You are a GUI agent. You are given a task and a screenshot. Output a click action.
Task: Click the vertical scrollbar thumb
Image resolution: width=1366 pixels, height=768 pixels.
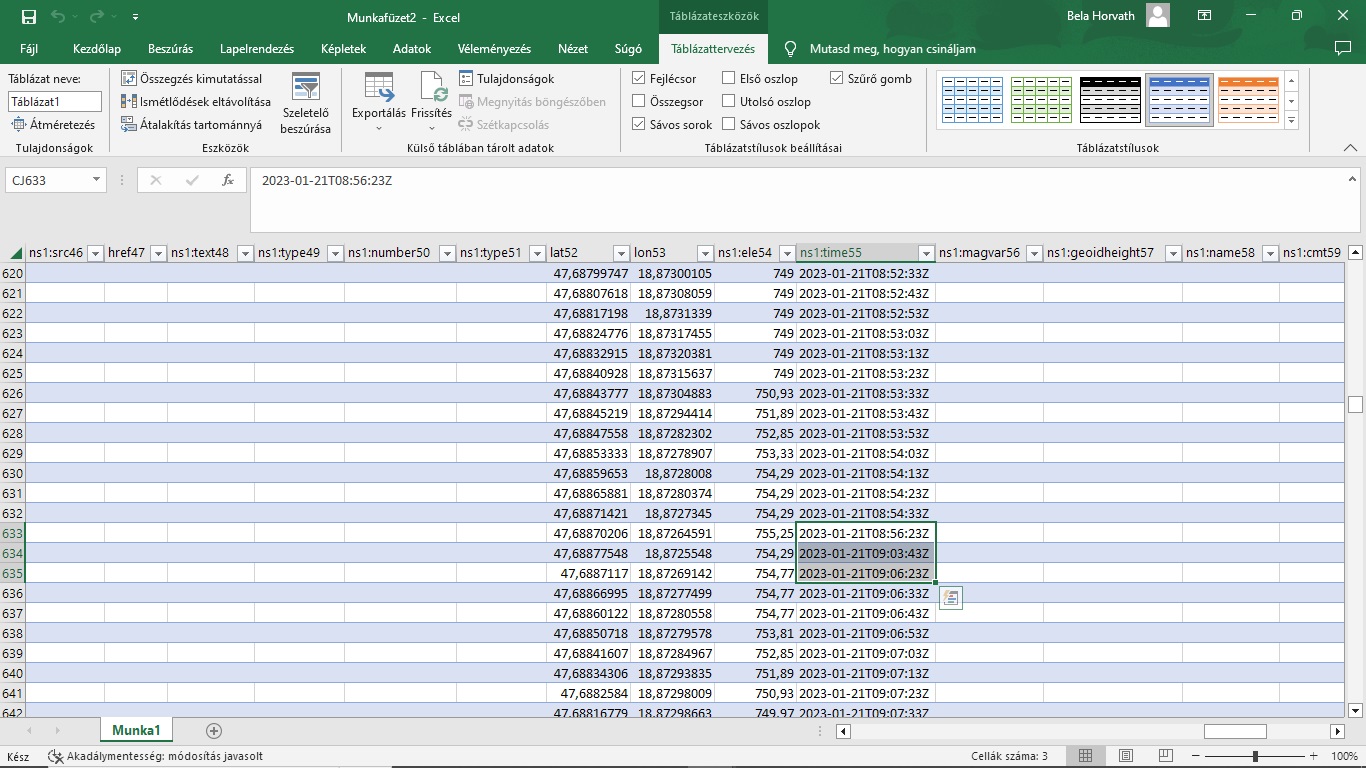tap(1355, 404)
